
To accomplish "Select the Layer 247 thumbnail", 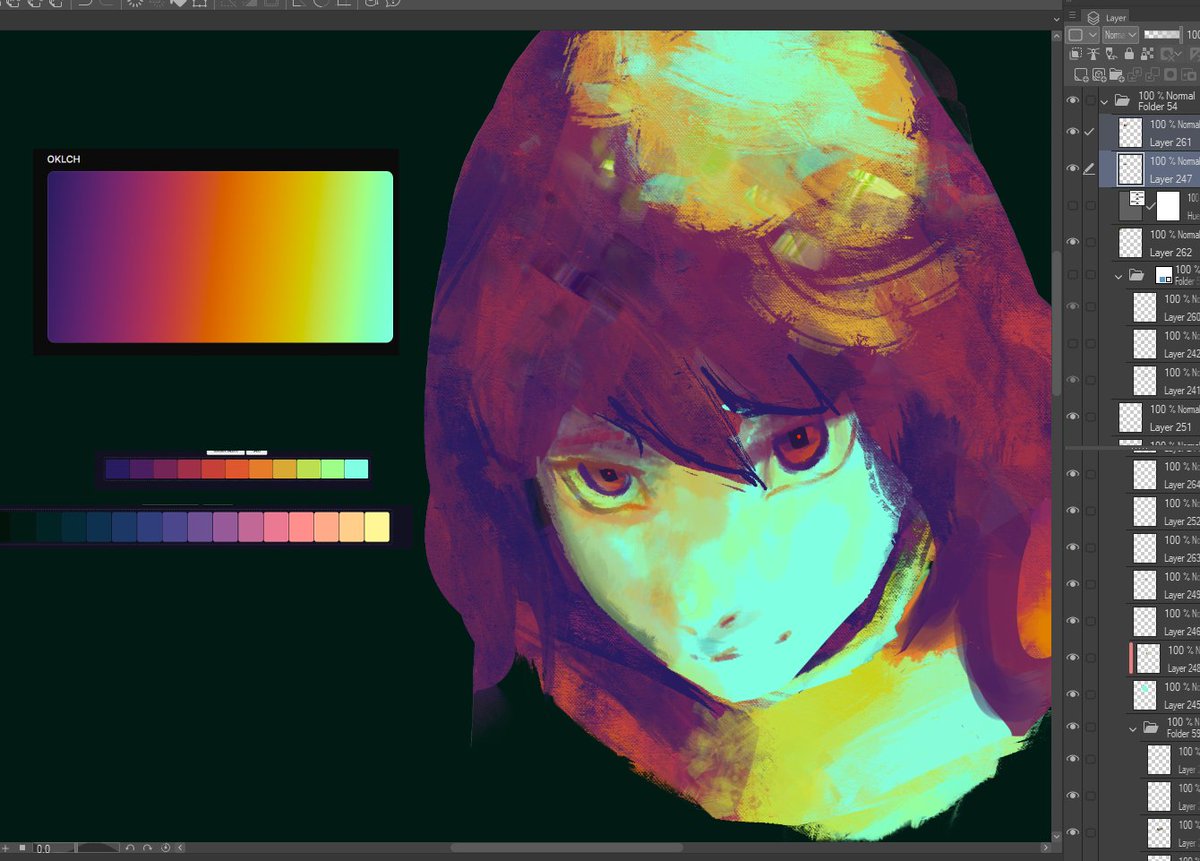I will coord(1130,169).
